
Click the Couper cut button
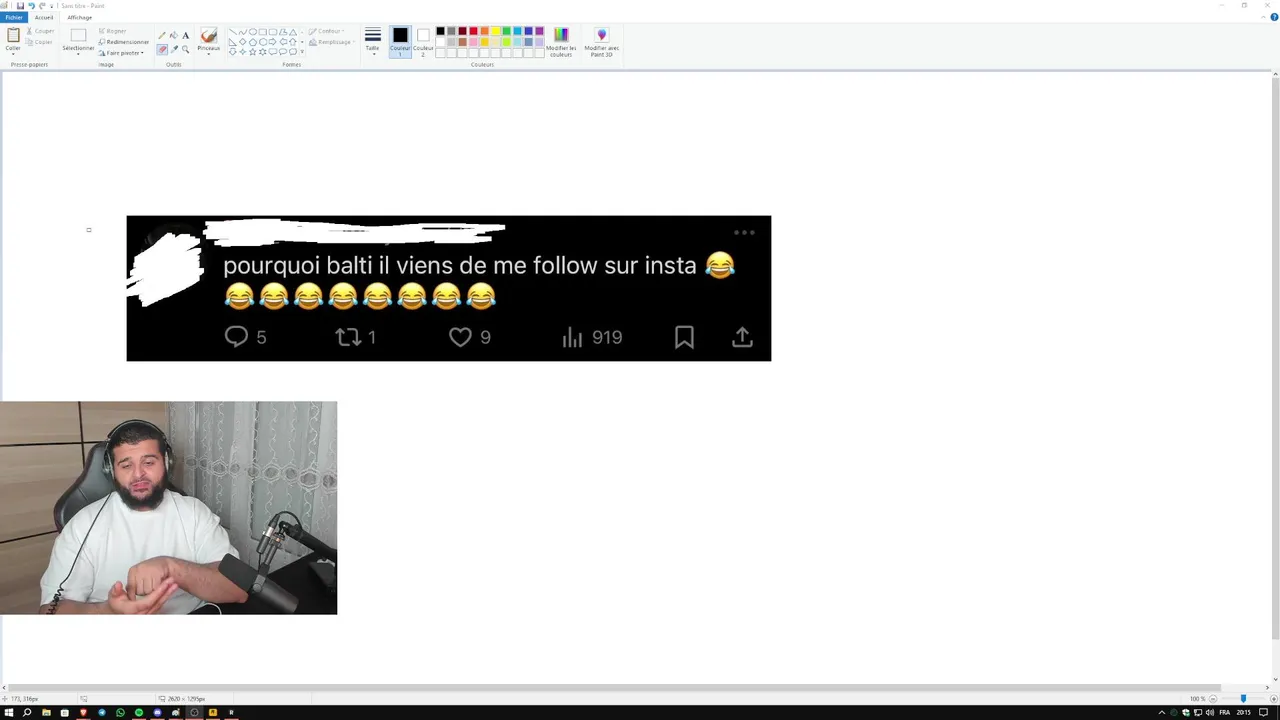(40, 31)
